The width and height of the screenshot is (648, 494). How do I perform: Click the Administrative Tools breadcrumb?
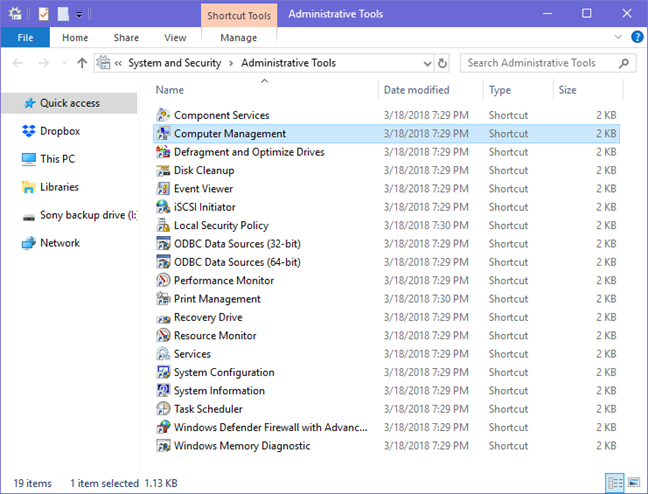[x=288, y=63]
